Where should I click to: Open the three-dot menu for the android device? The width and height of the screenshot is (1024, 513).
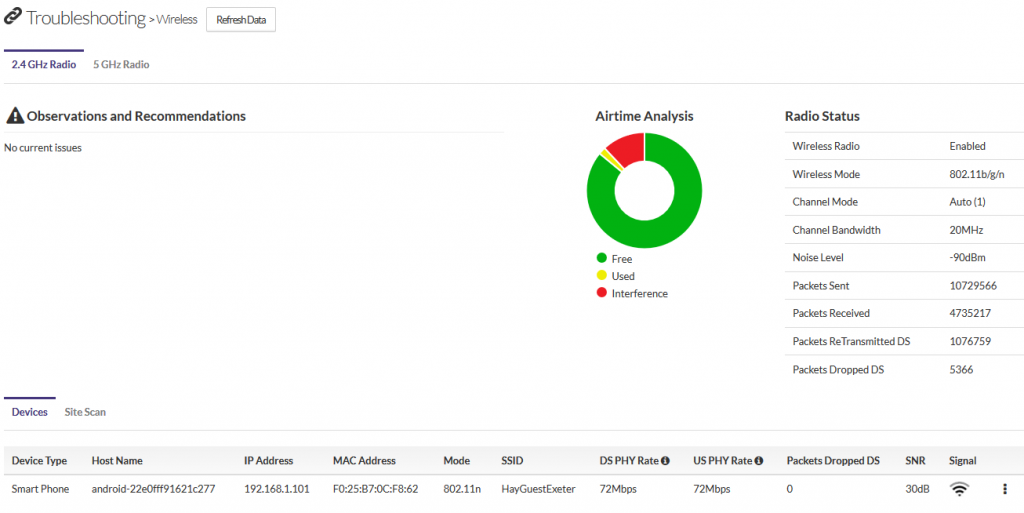pos(1004,489)
